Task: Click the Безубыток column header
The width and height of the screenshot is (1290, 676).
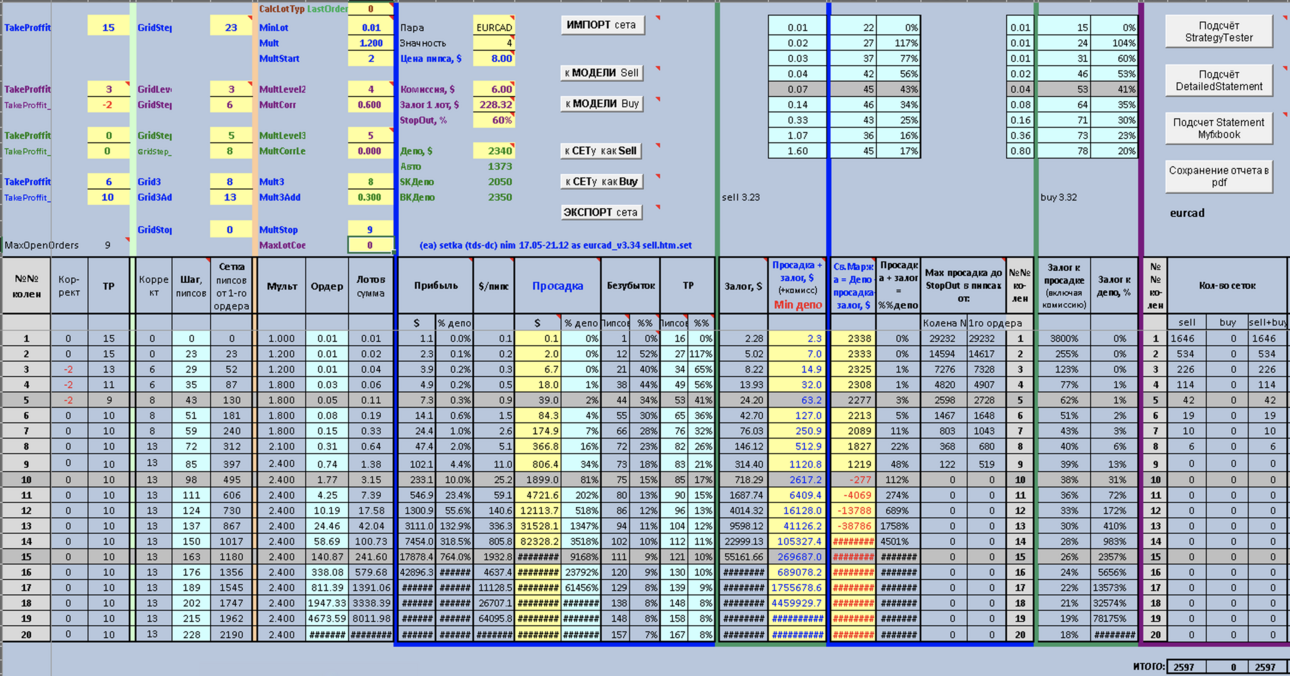Action: tap(629, 286)
